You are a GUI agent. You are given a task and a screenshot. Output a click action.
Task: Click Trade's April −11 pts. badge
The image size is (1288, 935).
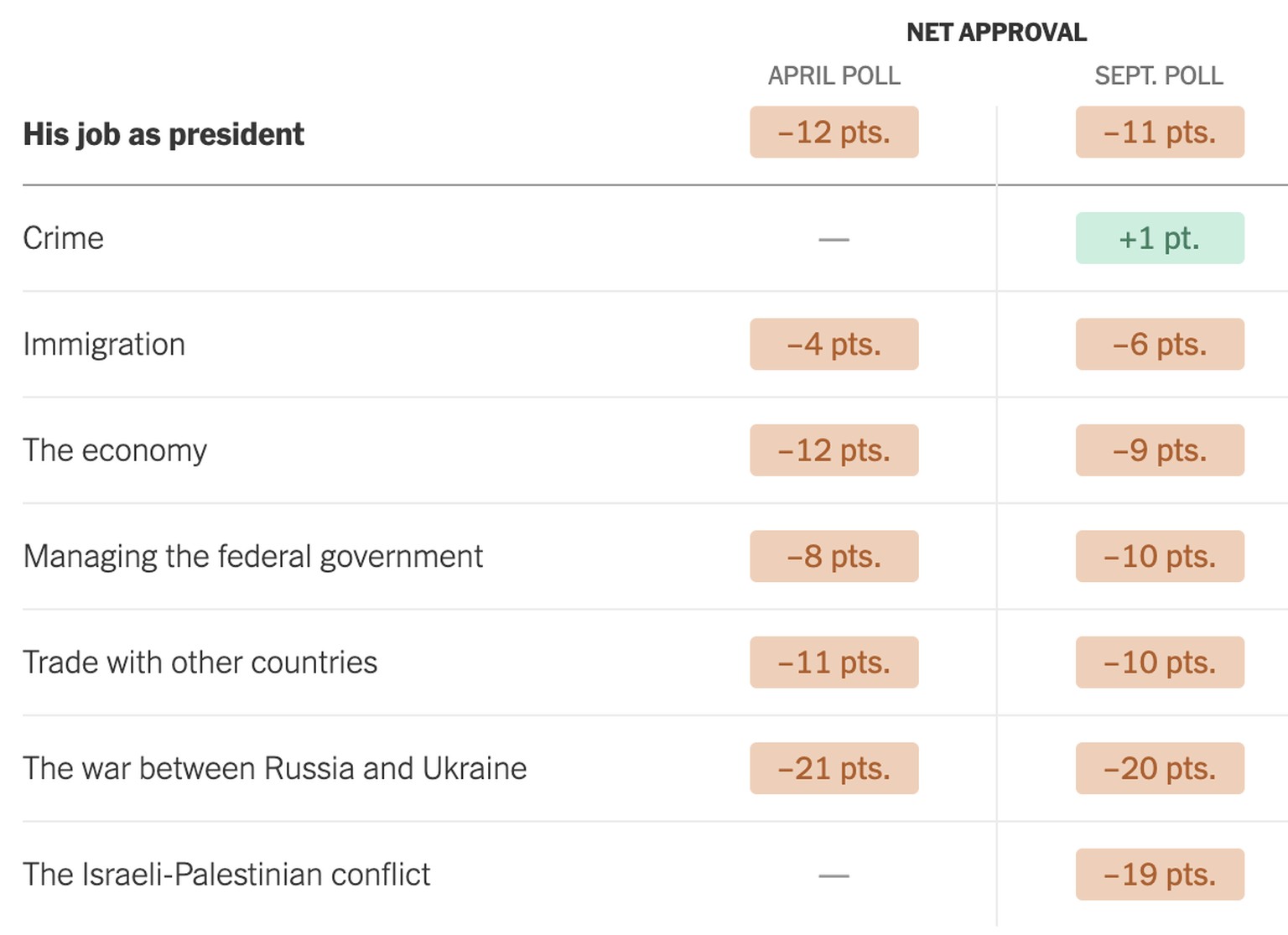tap(834, 662)
